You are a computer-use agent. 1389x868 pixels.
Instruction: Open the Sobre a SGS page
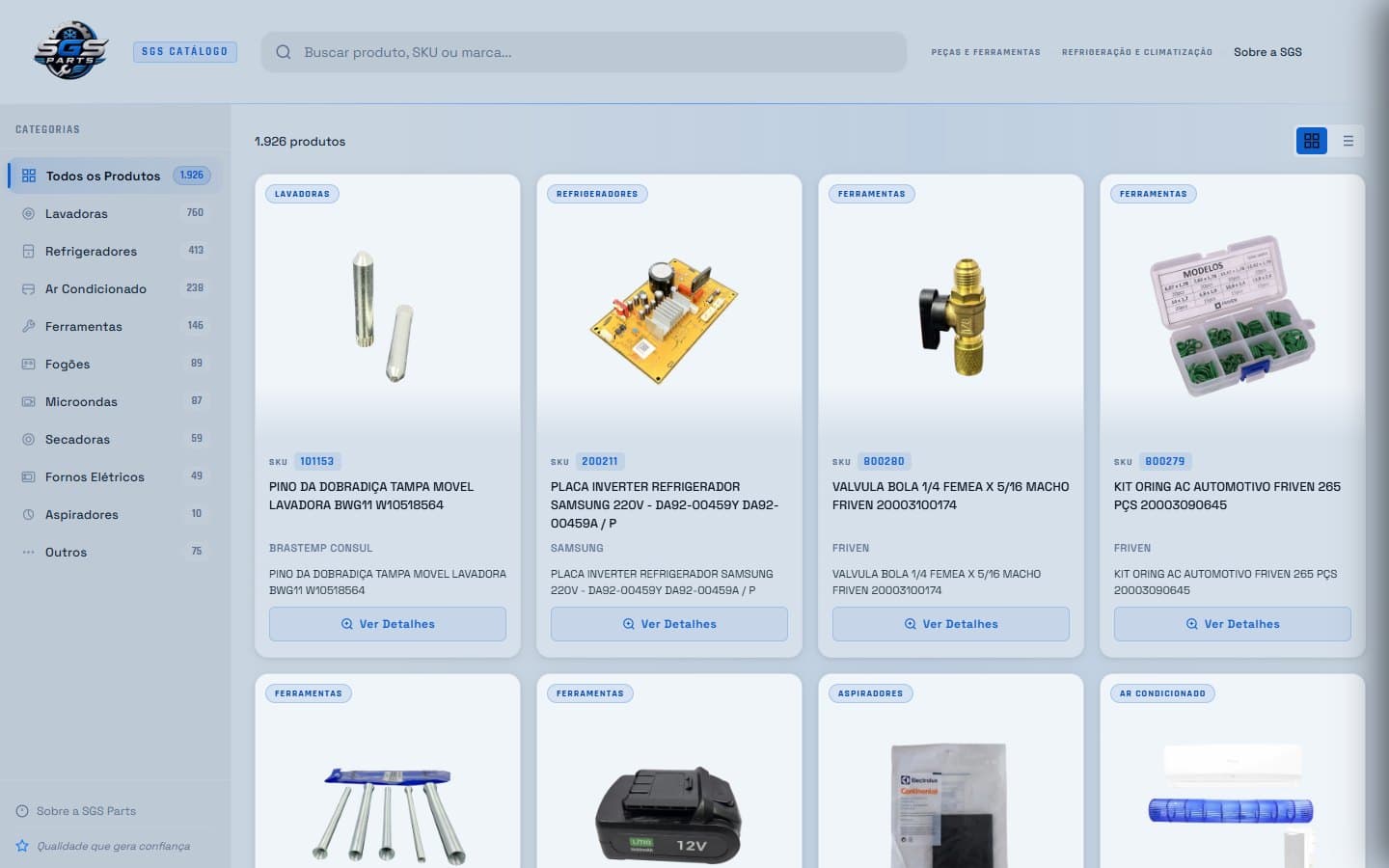pos(1267,52)
